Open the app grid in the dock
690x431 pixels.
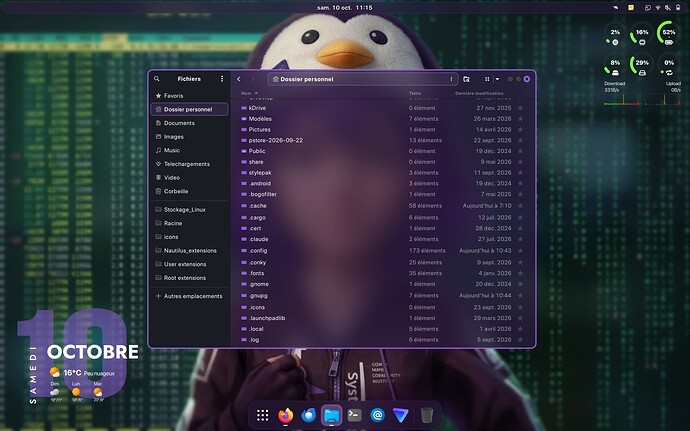(263, 415)
